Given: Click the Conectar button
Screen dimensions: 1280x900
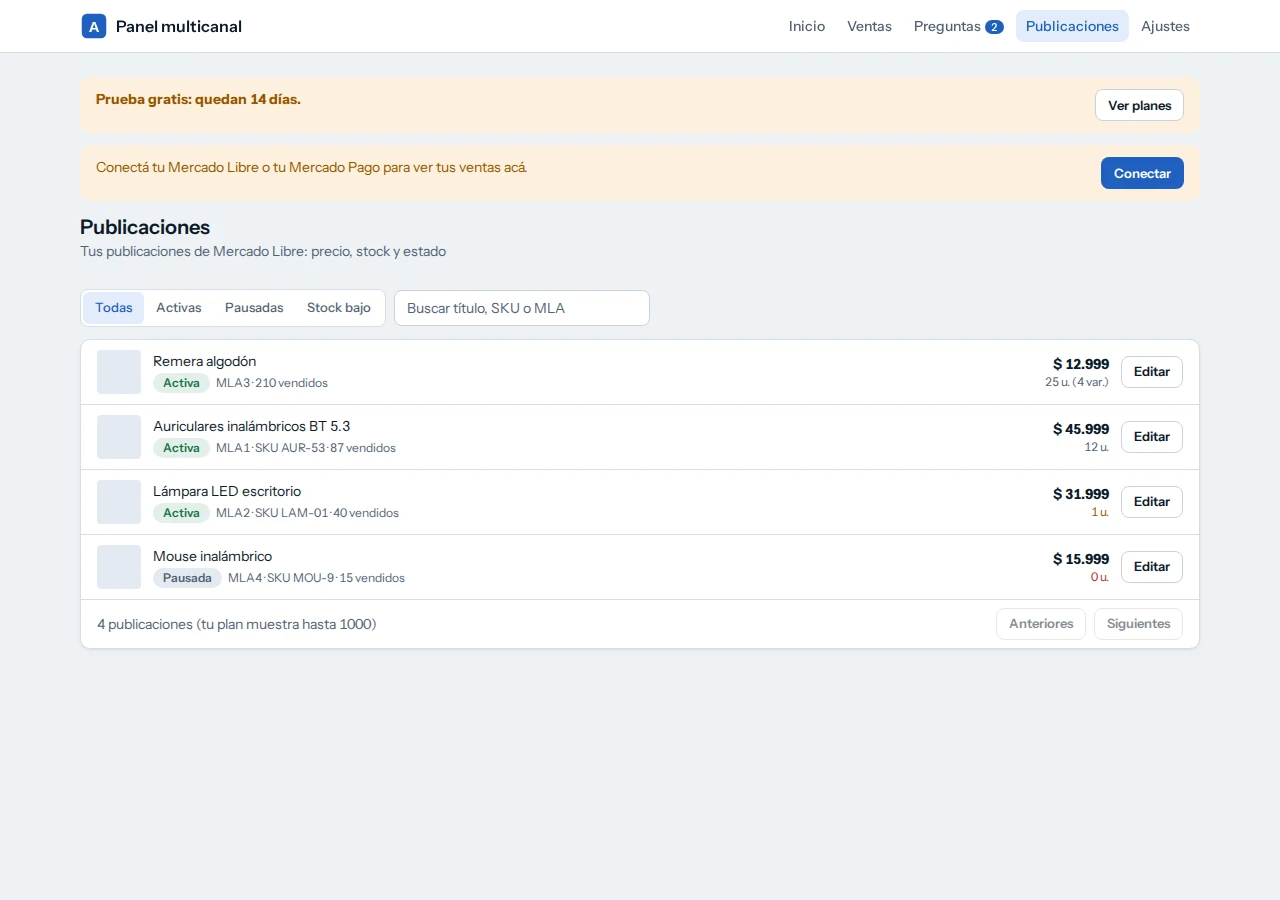Looking at the screenshot, I should pos(1142,173).
